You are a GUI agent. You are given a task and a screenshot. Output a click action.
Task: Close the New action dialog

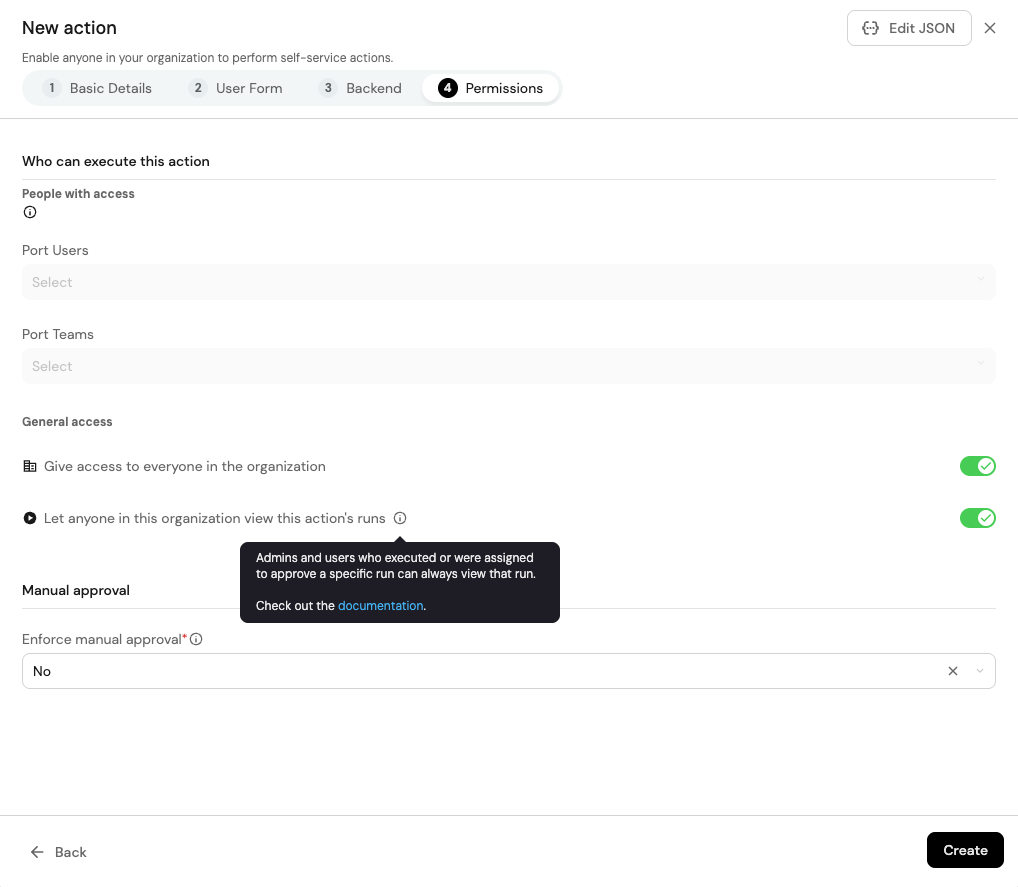pos(990,28)
